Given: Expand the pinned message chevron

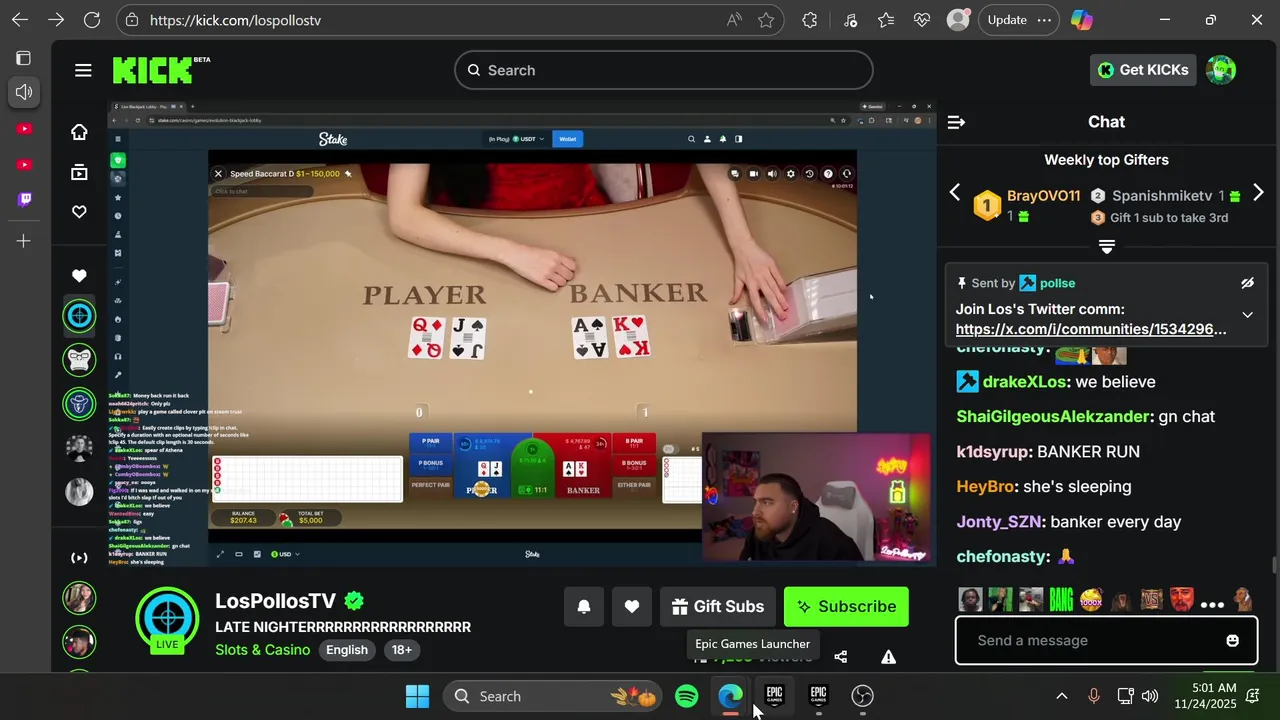Looking at the screenshot, I should 1247,315.
